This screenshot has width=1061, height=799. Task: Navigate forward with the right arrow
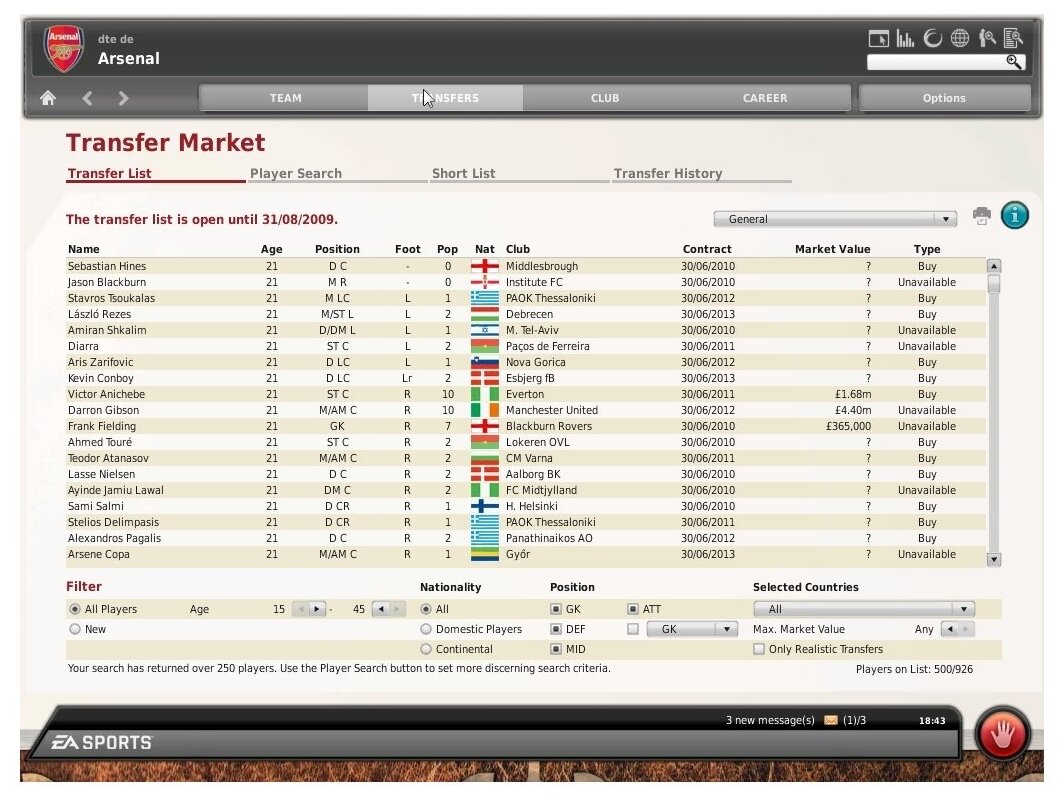click(123, 98)
